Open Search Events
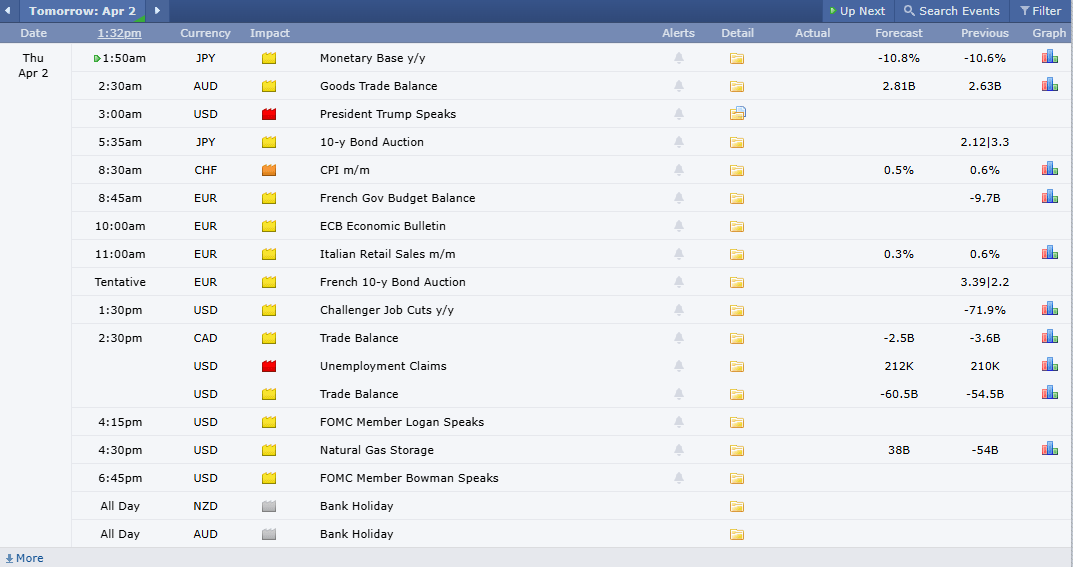The image size is (1073, 567). pyautogui.click(x=951, y=11)
